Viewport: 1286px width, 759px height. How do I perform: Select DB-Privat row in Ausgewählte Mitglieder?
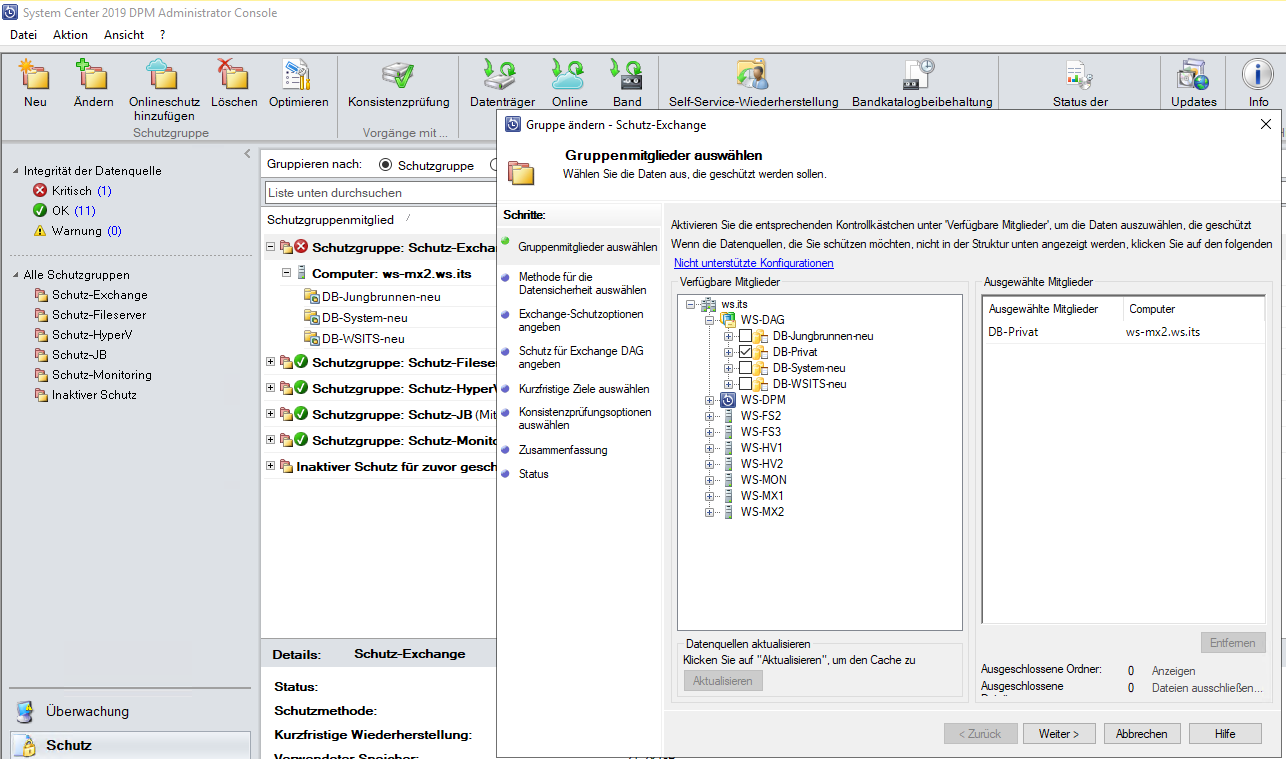pos(1123,332)
